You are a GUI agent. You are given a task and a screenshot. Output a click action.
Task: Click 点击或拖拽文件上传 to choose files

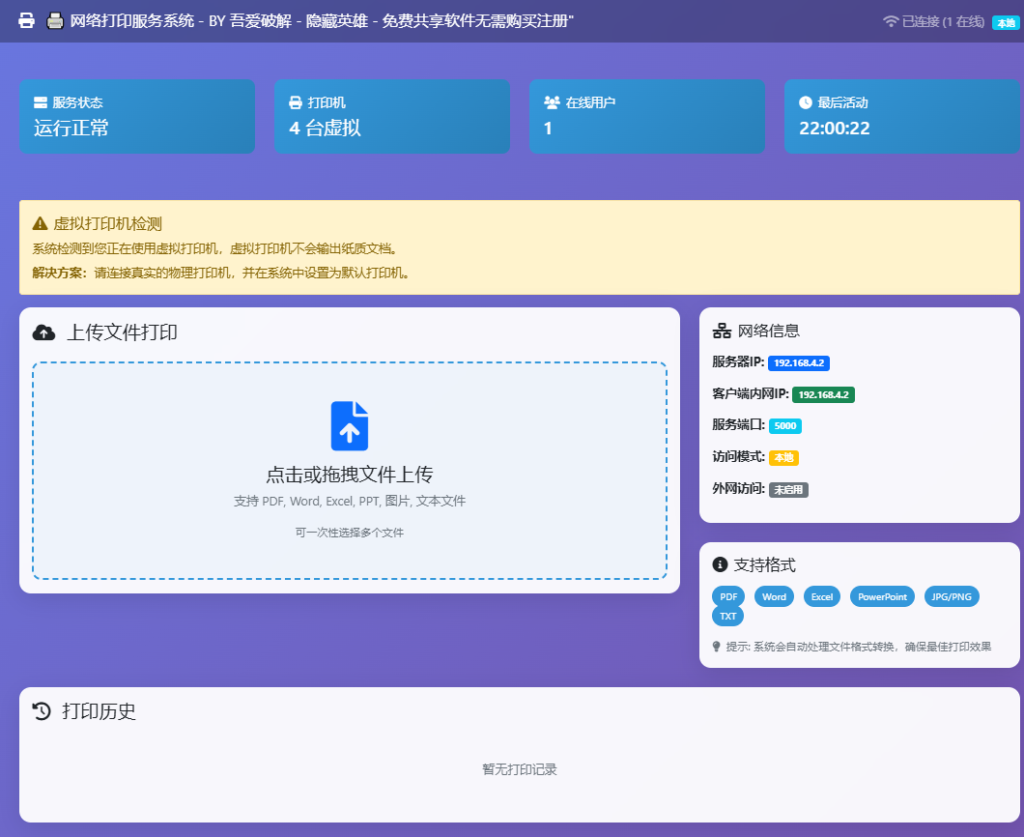click(x=349, y=475)
